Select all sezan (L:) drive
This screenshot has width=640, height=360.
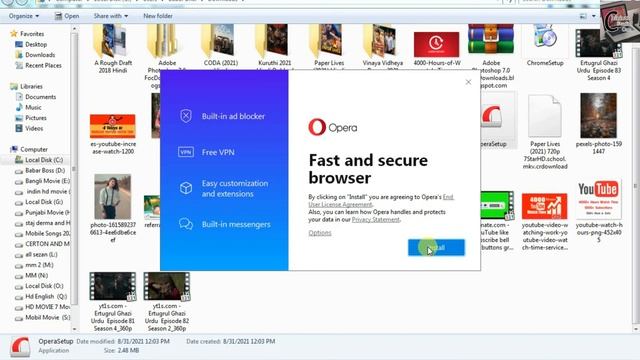[x=36, y=254]
